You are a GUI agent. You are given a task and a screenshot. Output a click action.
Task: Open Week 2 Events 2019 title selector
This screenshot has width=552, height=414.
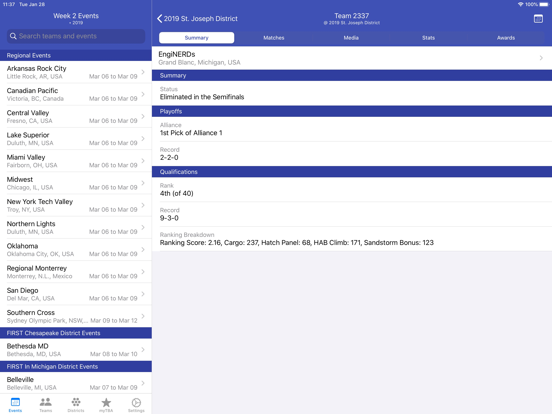(x=76, y=18)
